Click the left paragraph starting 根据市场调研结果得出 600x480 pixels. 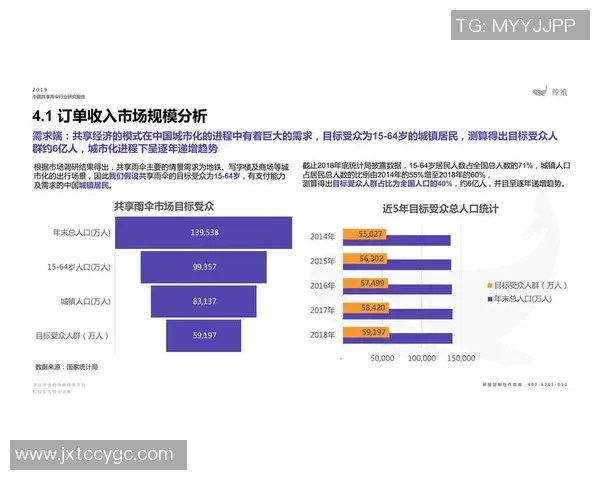click(161, 176)
